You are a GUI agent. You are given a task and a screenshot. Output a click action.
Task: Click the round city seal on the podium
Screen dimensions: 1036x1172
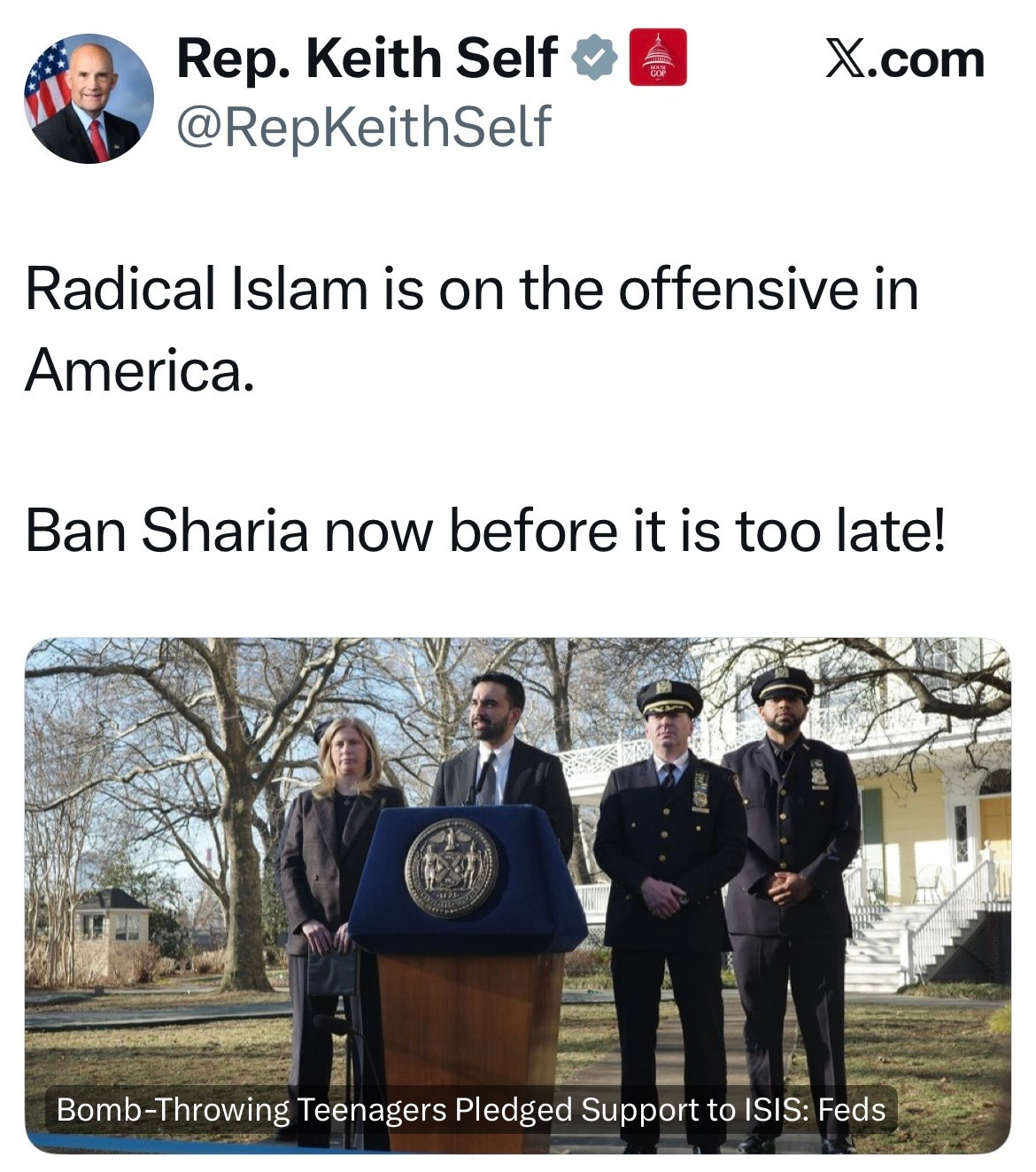pos(452,867)
